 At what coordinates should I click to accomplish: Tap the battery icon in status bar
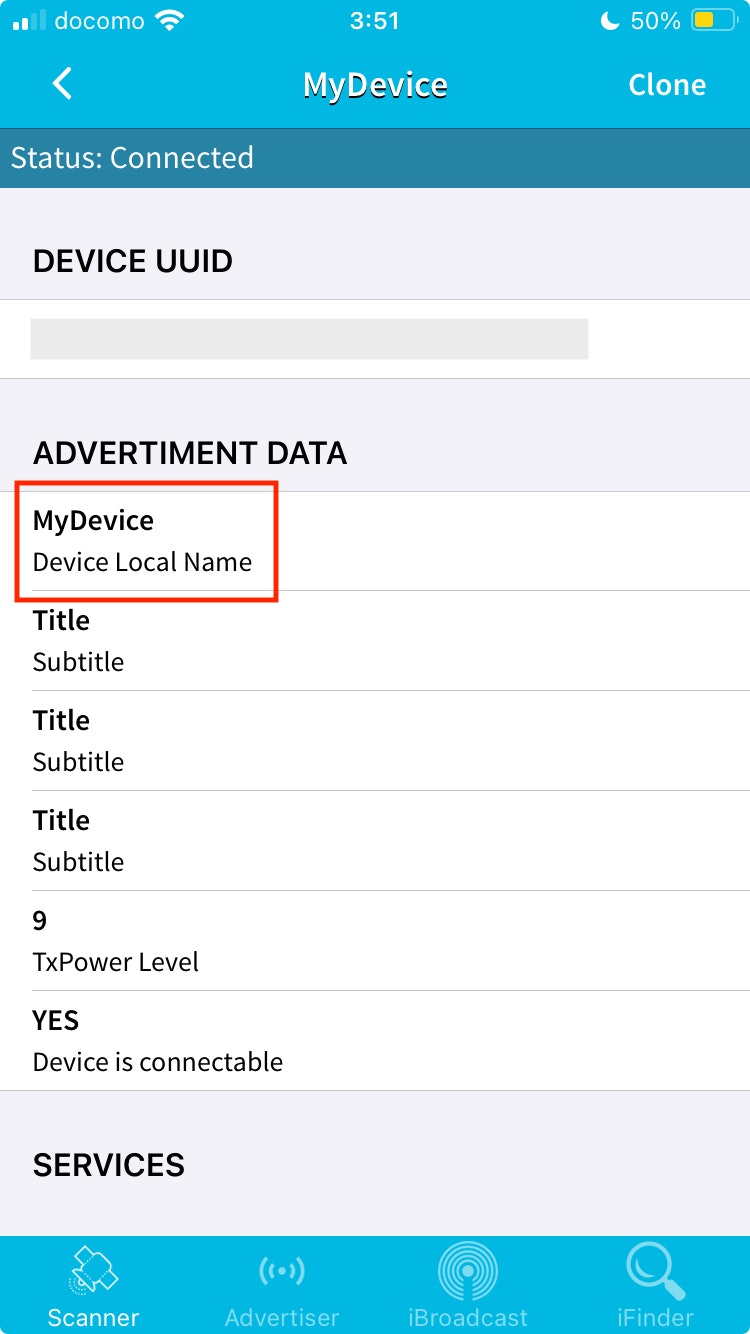715,21
